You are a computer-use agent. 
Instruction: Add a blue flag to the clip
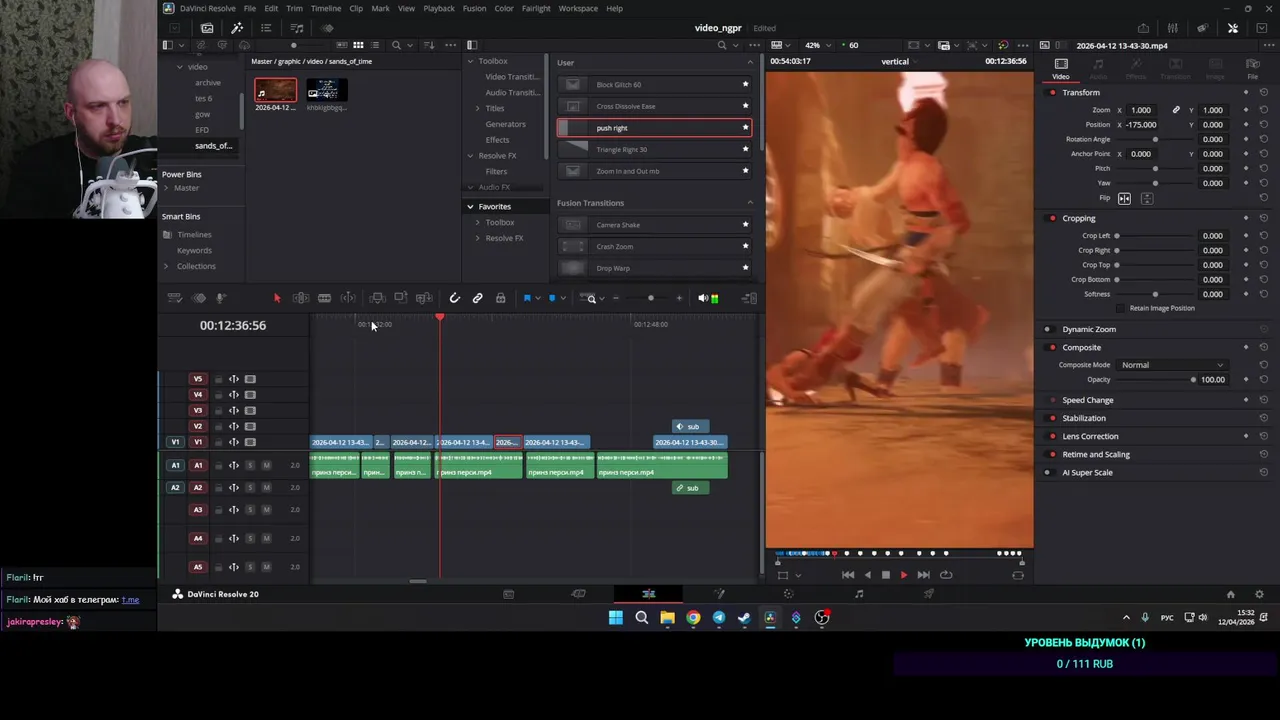click(527, 298)
